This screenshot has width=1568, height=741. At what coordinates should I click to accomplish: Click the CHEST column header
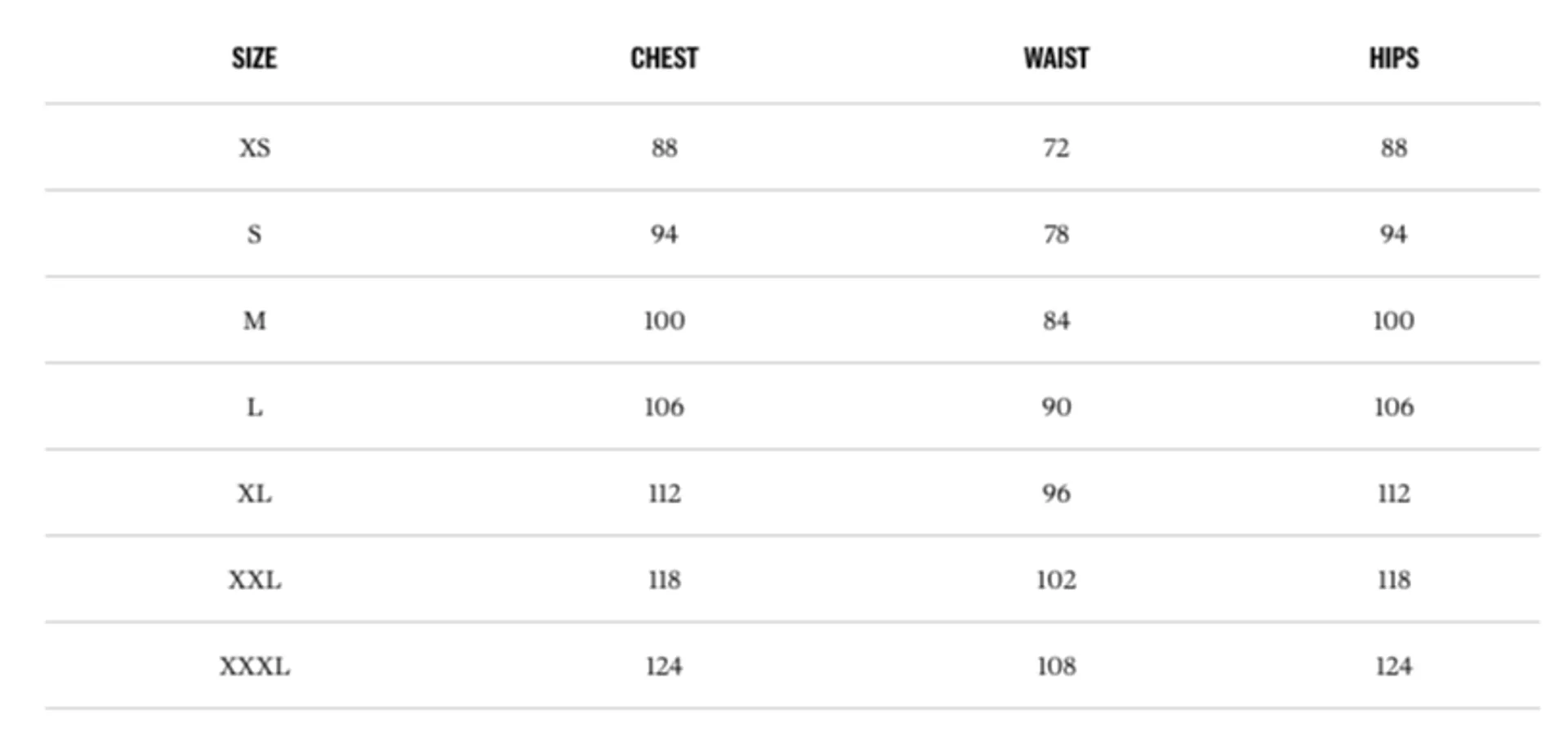[x=664, y=58]
